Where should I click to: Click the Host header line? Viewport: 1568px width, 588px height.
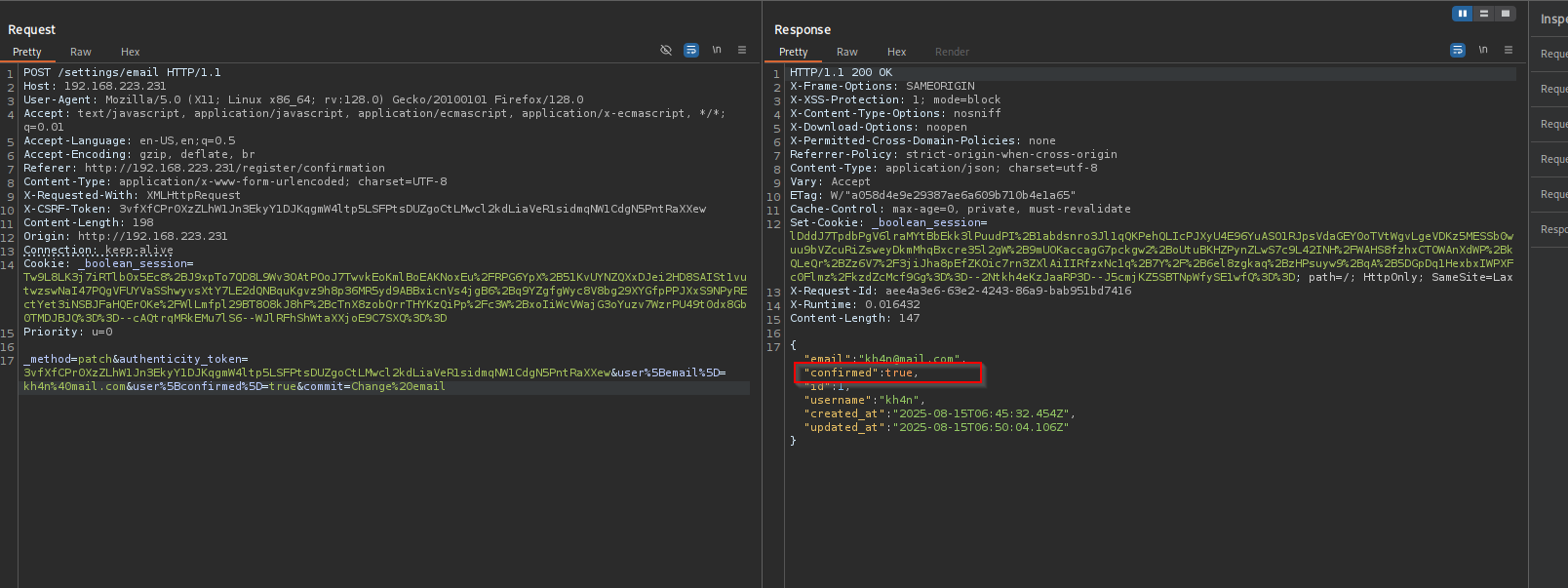(x=95, y=86)
